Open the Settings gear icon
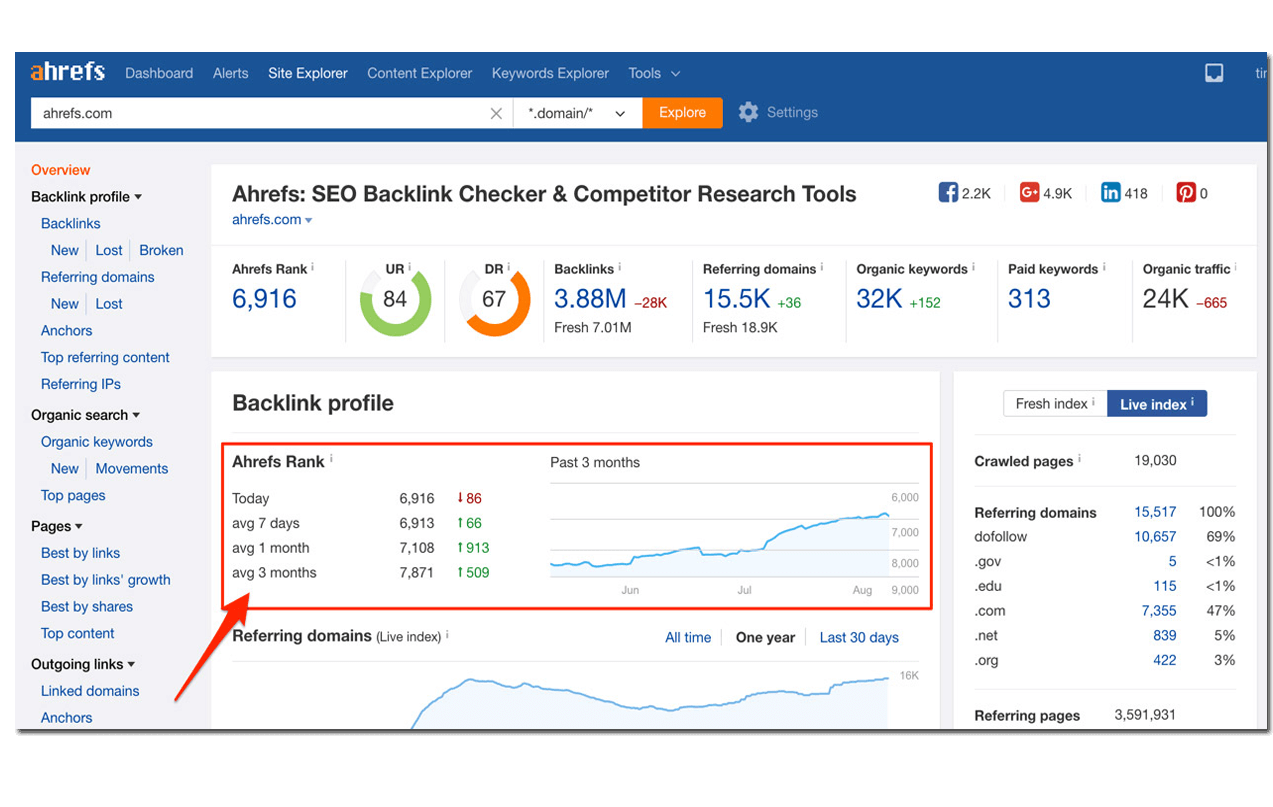The image size is (1273, 807). pos(748,112)
